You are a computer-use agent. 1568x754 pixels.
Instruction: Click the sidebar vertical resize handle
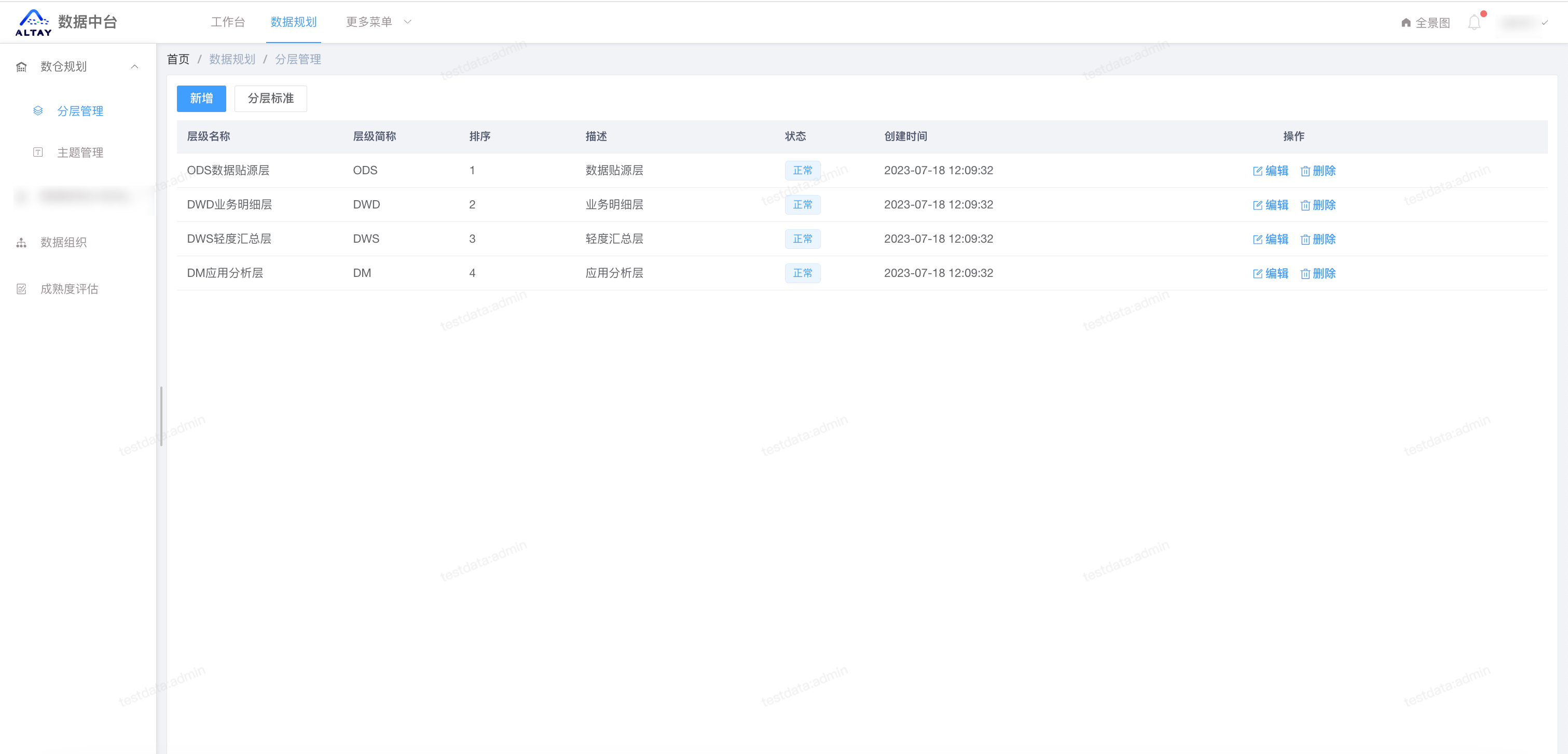(161, 416)
